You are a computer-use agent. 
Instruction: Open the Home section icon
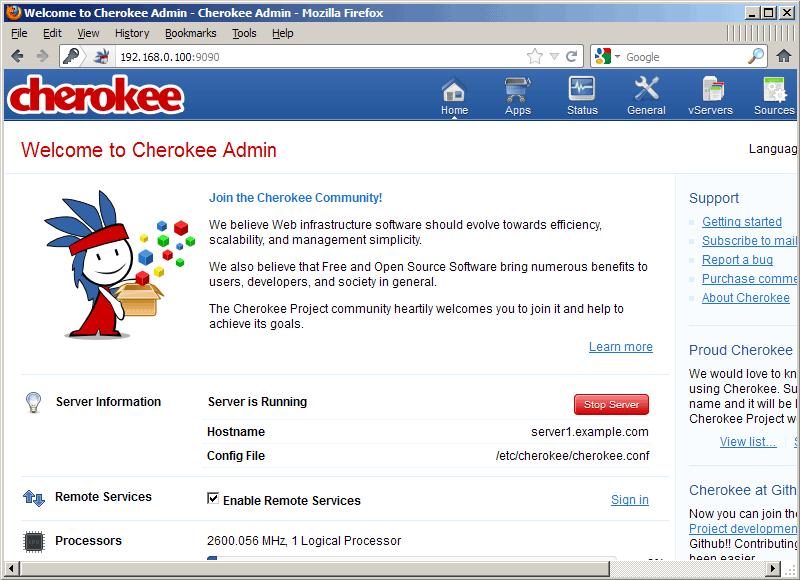(454, 90)
